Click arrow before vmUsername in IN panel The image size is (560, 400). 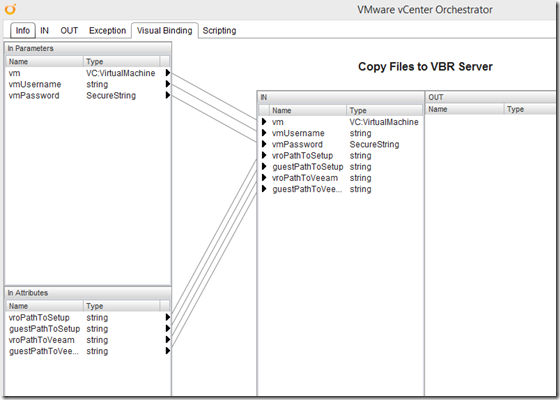pyautogui.click(x=264, y=133)
